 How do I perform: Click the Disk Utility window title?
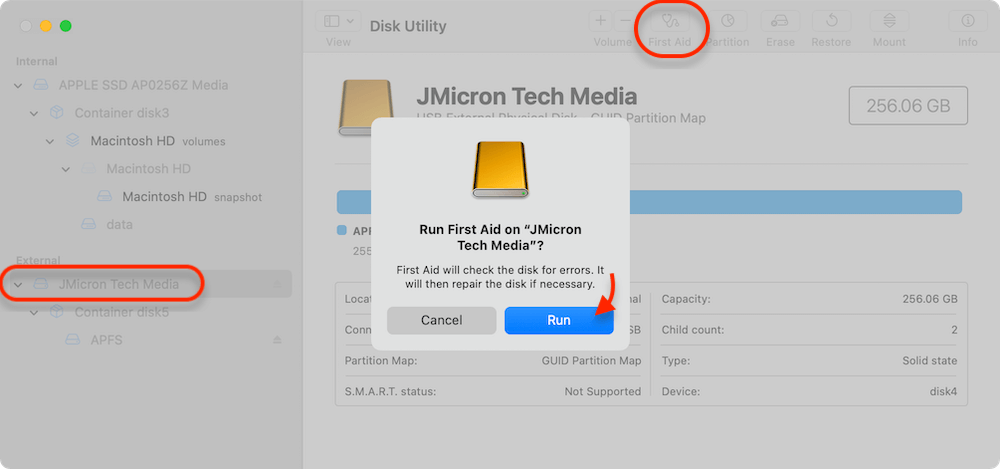(x=408, y=26)
